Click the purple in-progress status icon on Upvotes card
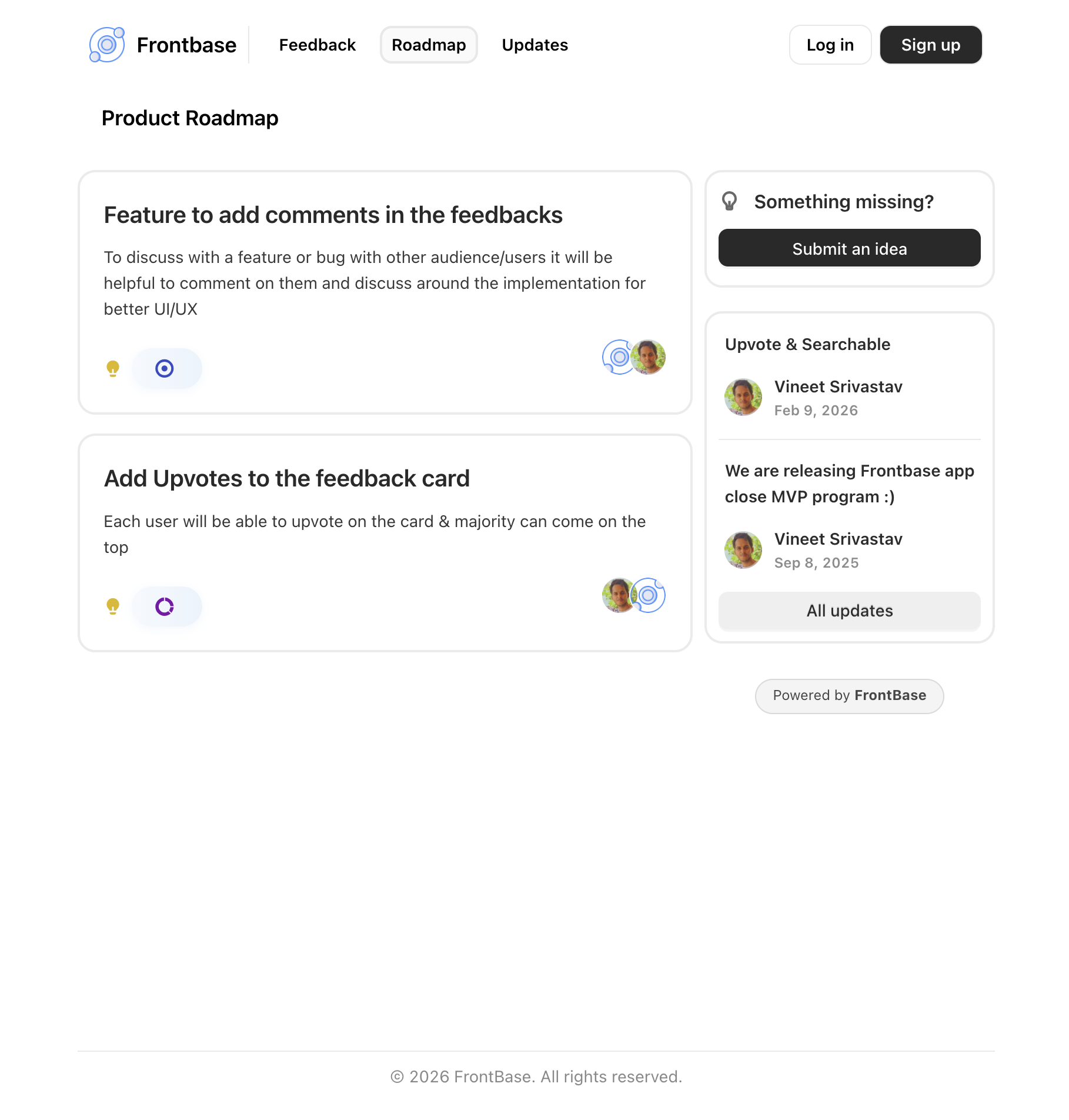The width and height of the screenshot is (1069, 1120). [x=165, y=606]
